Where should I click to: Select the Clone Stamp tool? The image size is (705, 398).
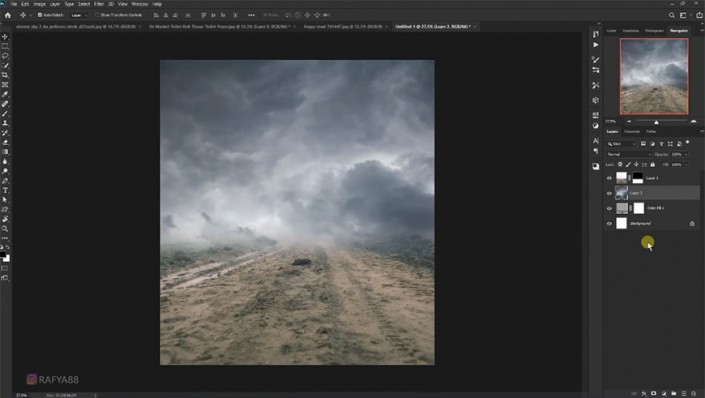(x=5, y=123)
